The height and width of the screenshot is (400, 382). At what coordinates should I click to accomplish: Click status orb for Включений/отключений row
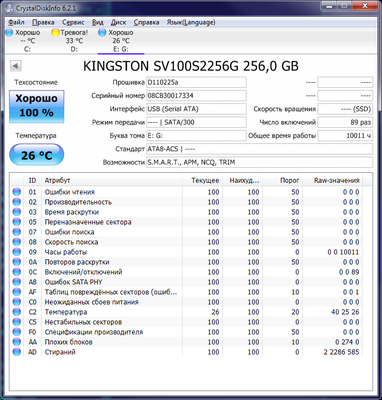[17, 272]
